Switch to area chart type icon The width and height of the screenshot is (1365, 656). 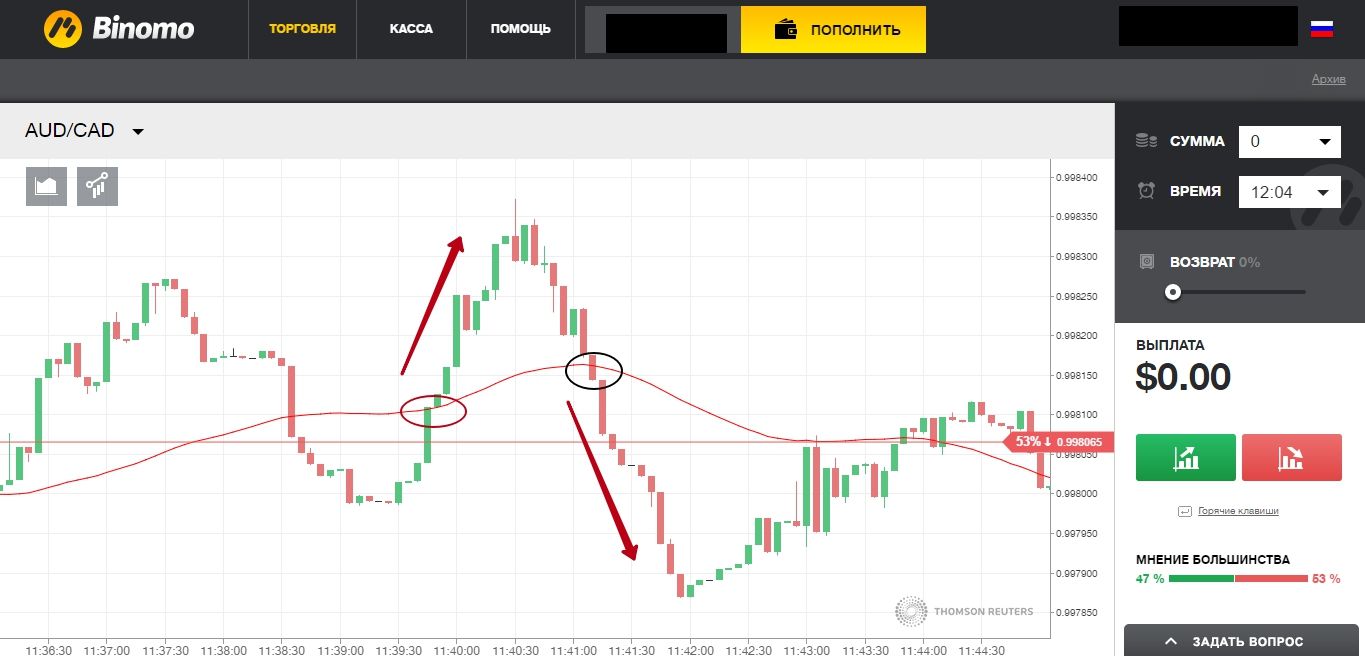pyautogui.click(x=46, y=186)
